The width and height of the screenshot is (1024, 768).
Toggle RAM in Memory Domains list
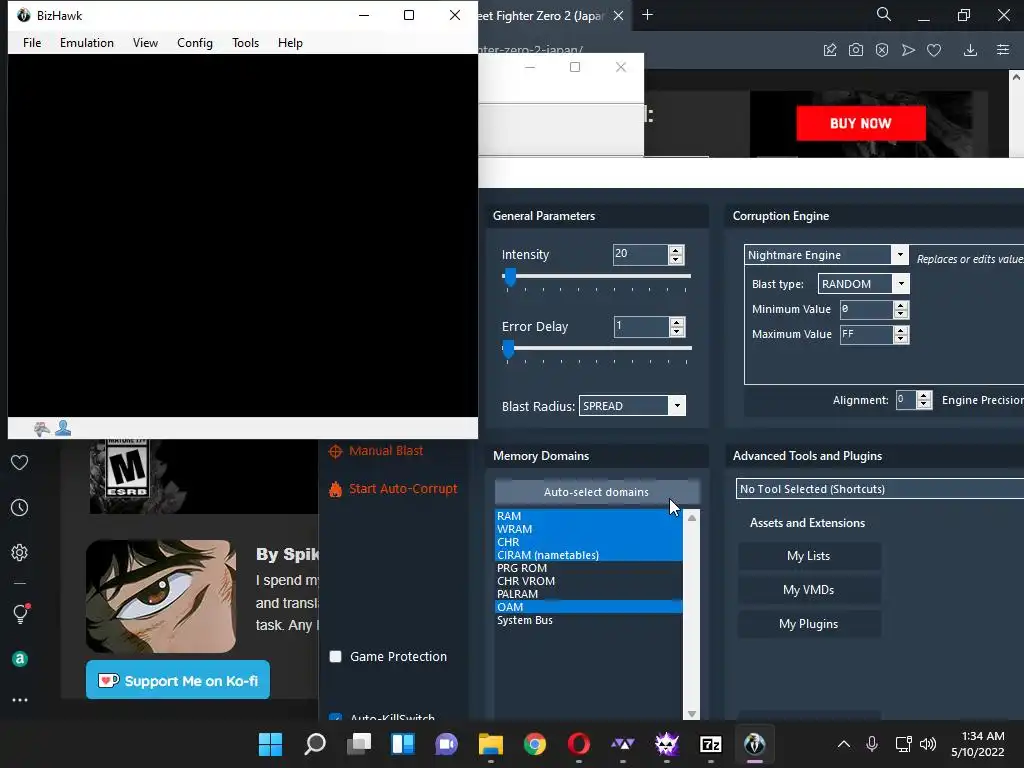click(588, 516)
